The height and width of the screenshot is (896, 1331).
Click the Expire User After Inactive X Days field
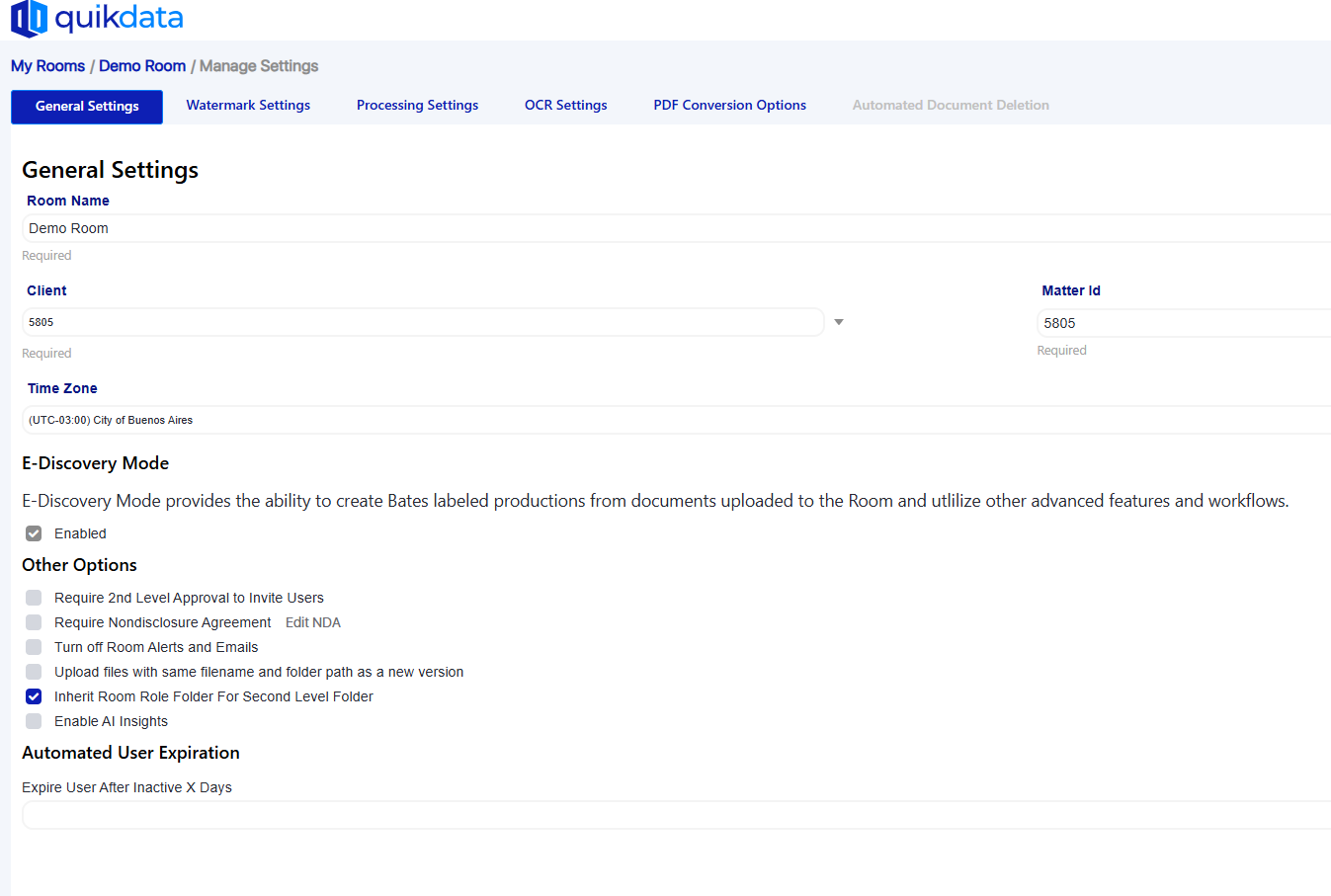point(395,814)
